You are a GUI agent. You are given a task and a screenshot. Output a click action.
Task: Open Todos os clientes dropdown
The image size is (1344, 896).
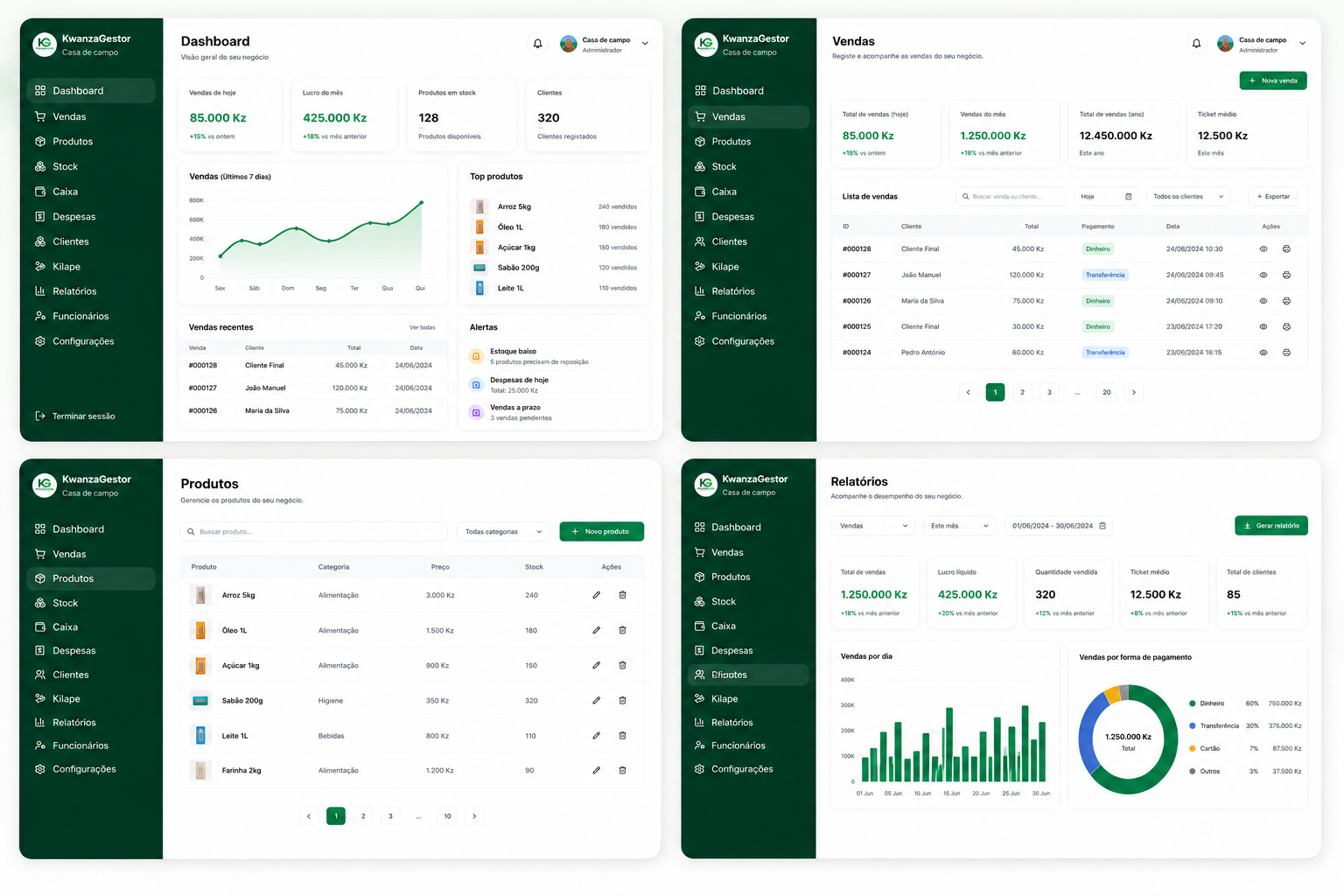pyautogui.click(x=1187, y=197)
